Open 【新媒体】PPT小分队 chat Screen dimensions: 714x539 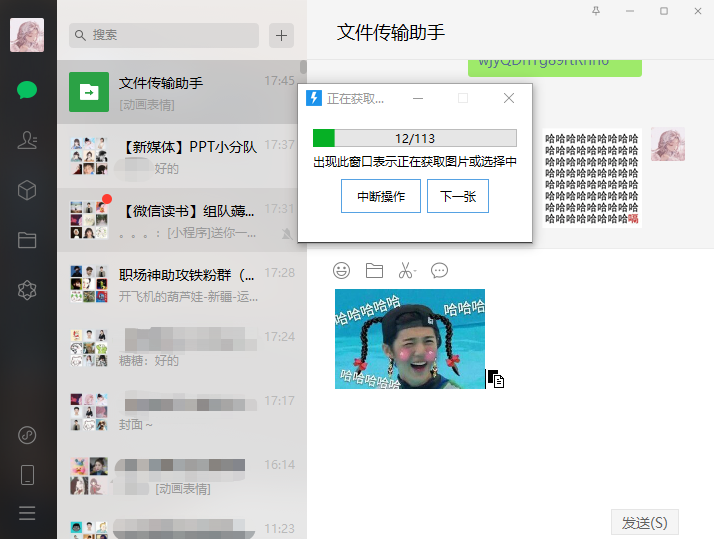pyautogui.click(x=182, y=156)
